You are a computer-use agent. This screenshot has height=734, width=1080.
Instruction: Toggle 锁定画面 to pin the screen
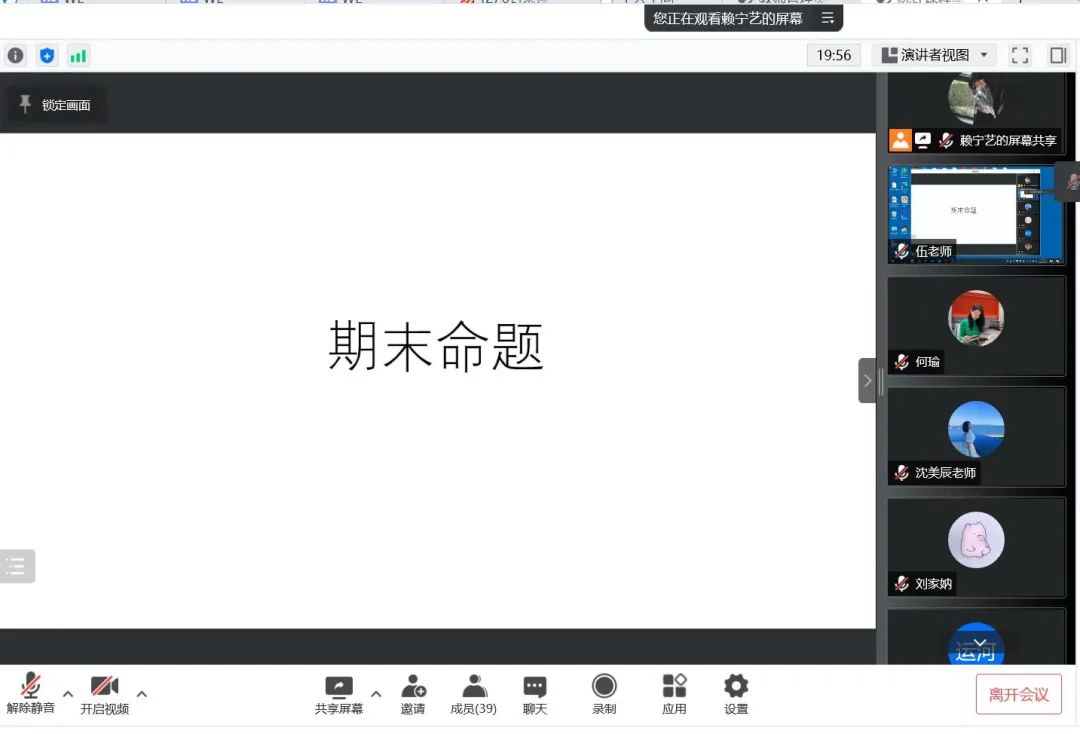(56, 103)
